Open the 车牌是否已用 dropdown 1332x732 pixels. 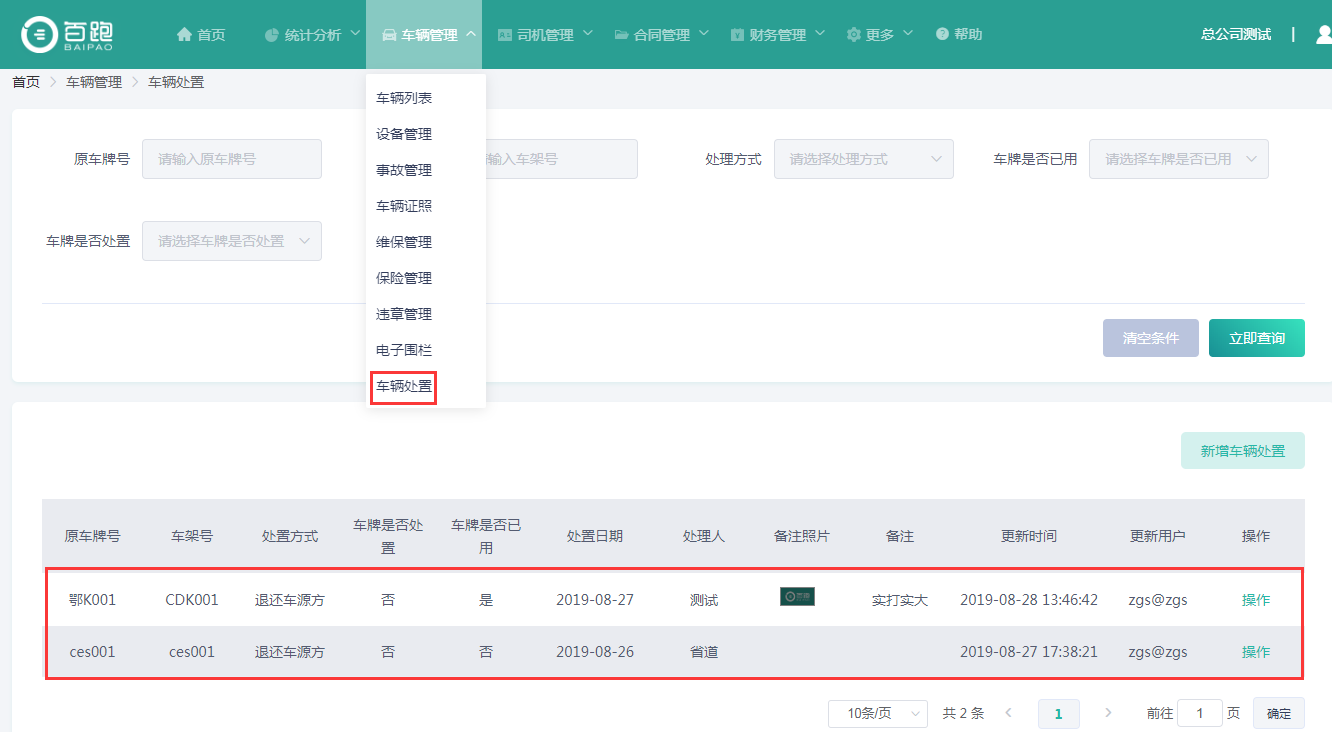(x=1178, y=159)
